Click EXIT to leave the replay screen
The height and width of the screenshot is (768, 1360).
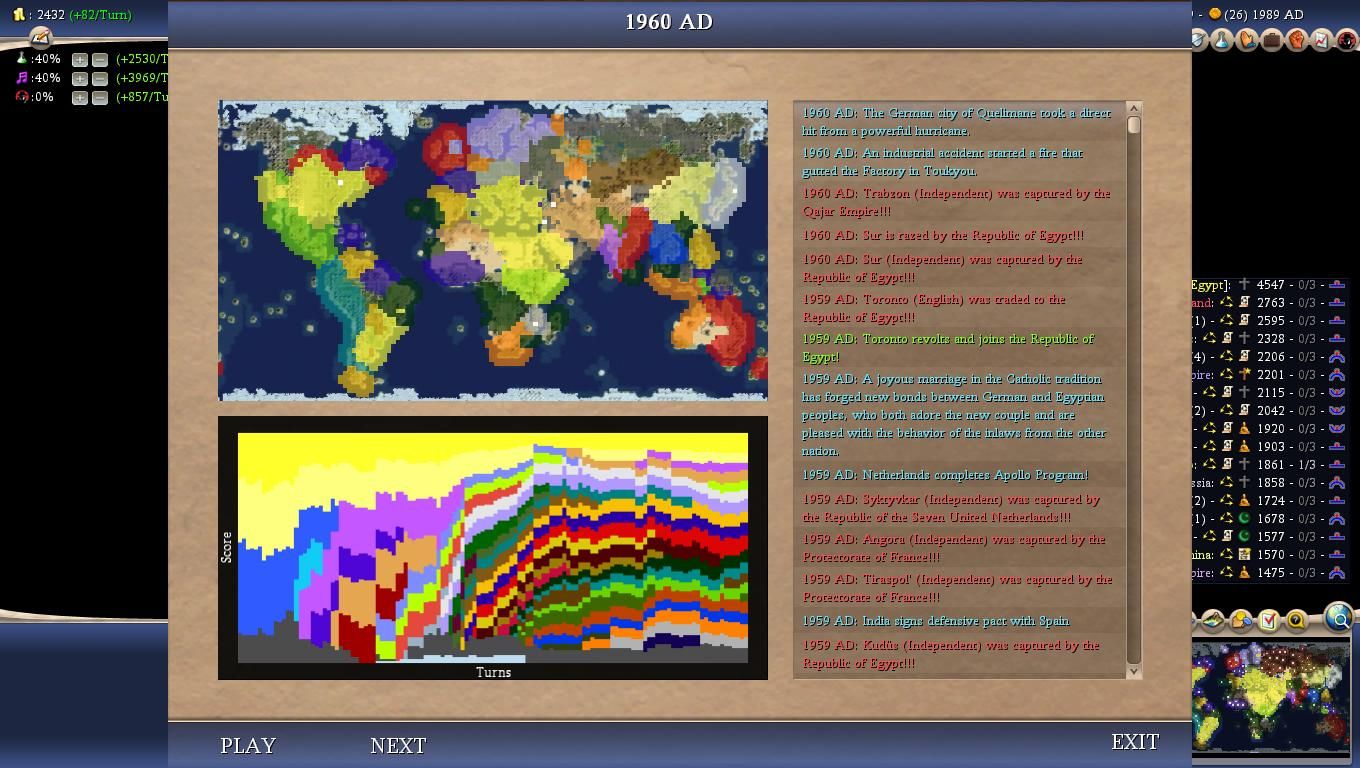pyautogui.click(x=1135, y=742)
